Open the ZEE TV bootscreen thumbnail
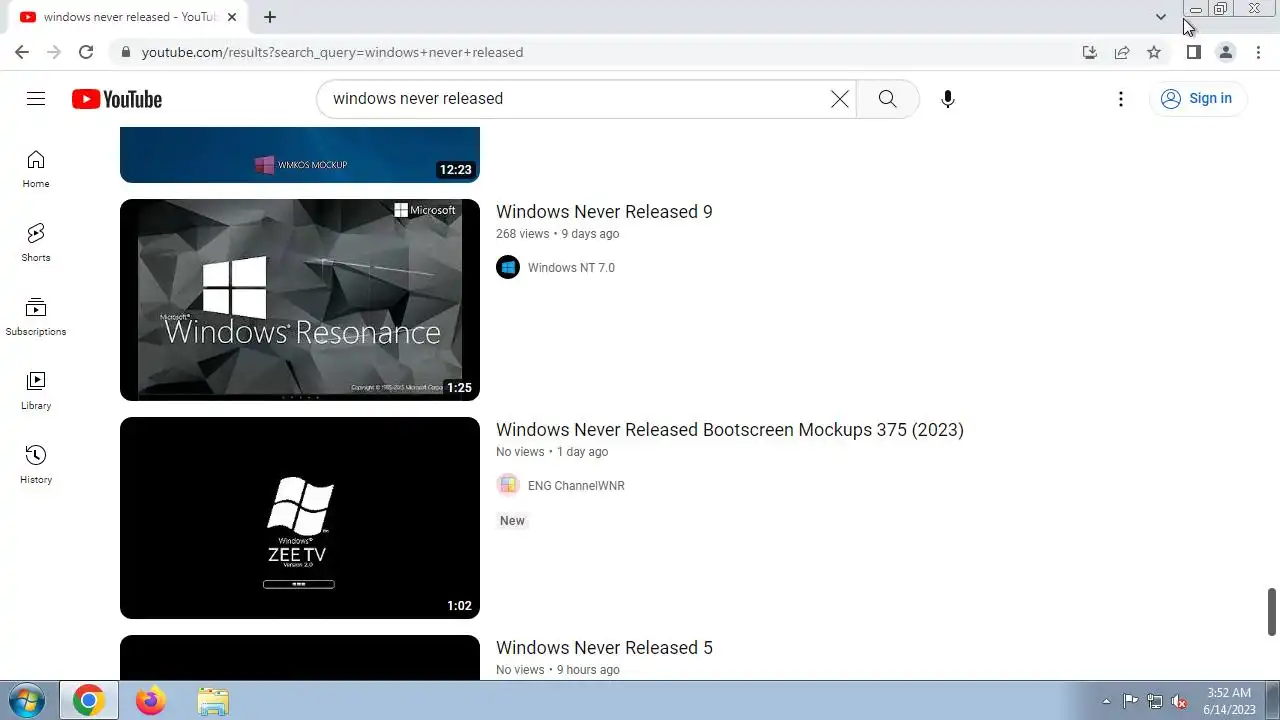The image size is (1280, 720). pos(300,518)
